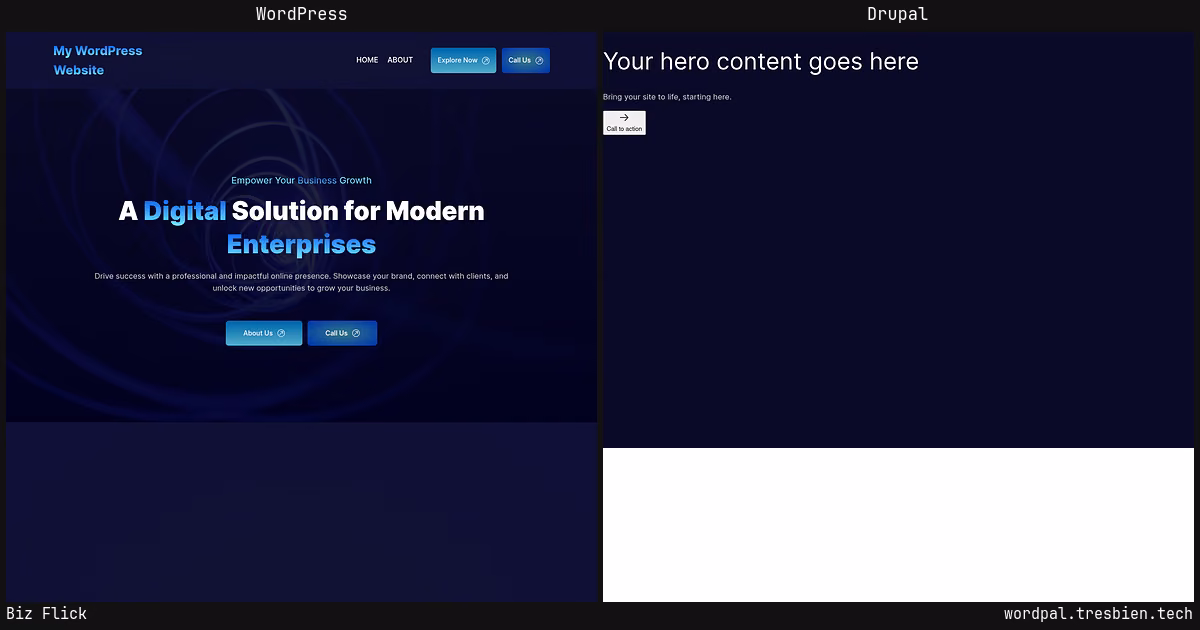Click the right arrow icon above Call to action
This screenshot has height=630, width=1200.
[x=624, y=117]
